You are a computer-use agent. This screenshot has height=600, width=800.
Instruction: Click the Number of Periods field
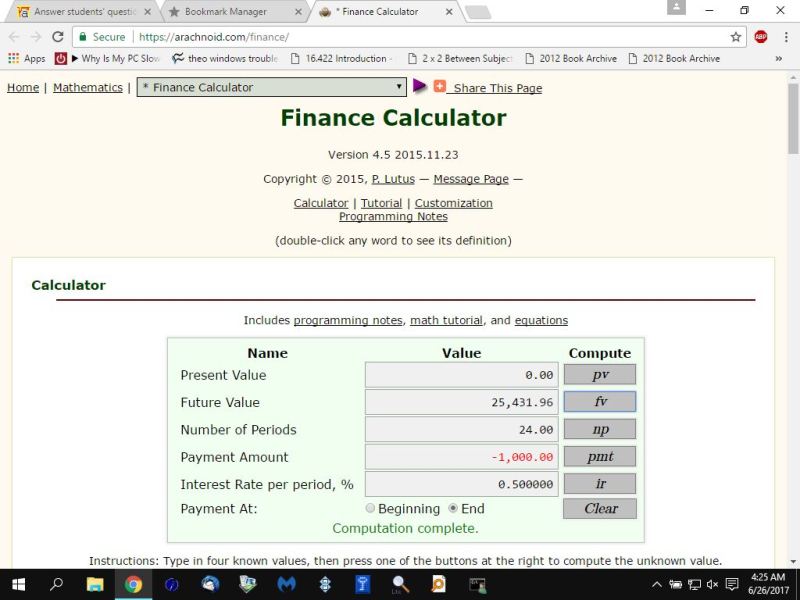(x=462, y=429)
